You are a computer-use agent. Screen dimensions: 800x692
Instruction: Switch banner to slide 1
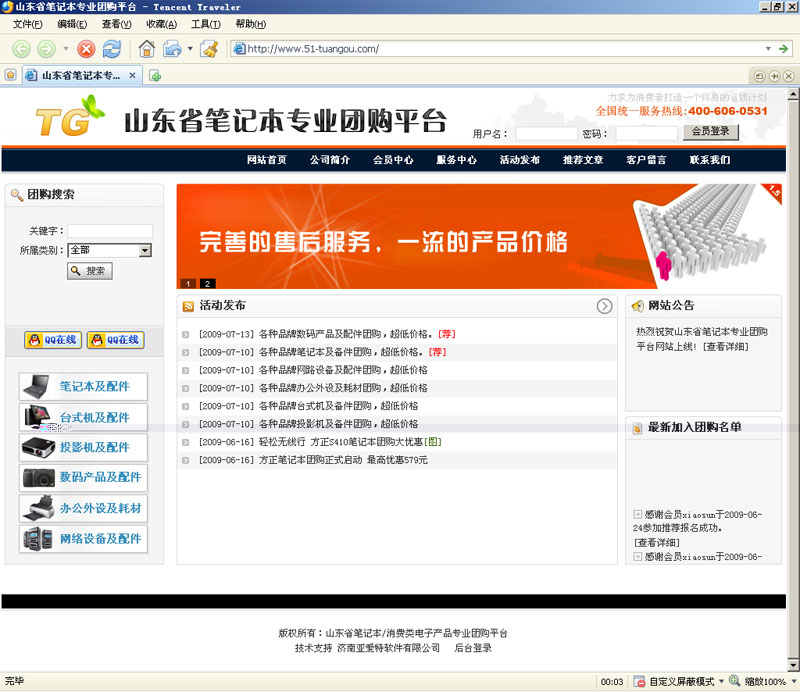[188, 283]
